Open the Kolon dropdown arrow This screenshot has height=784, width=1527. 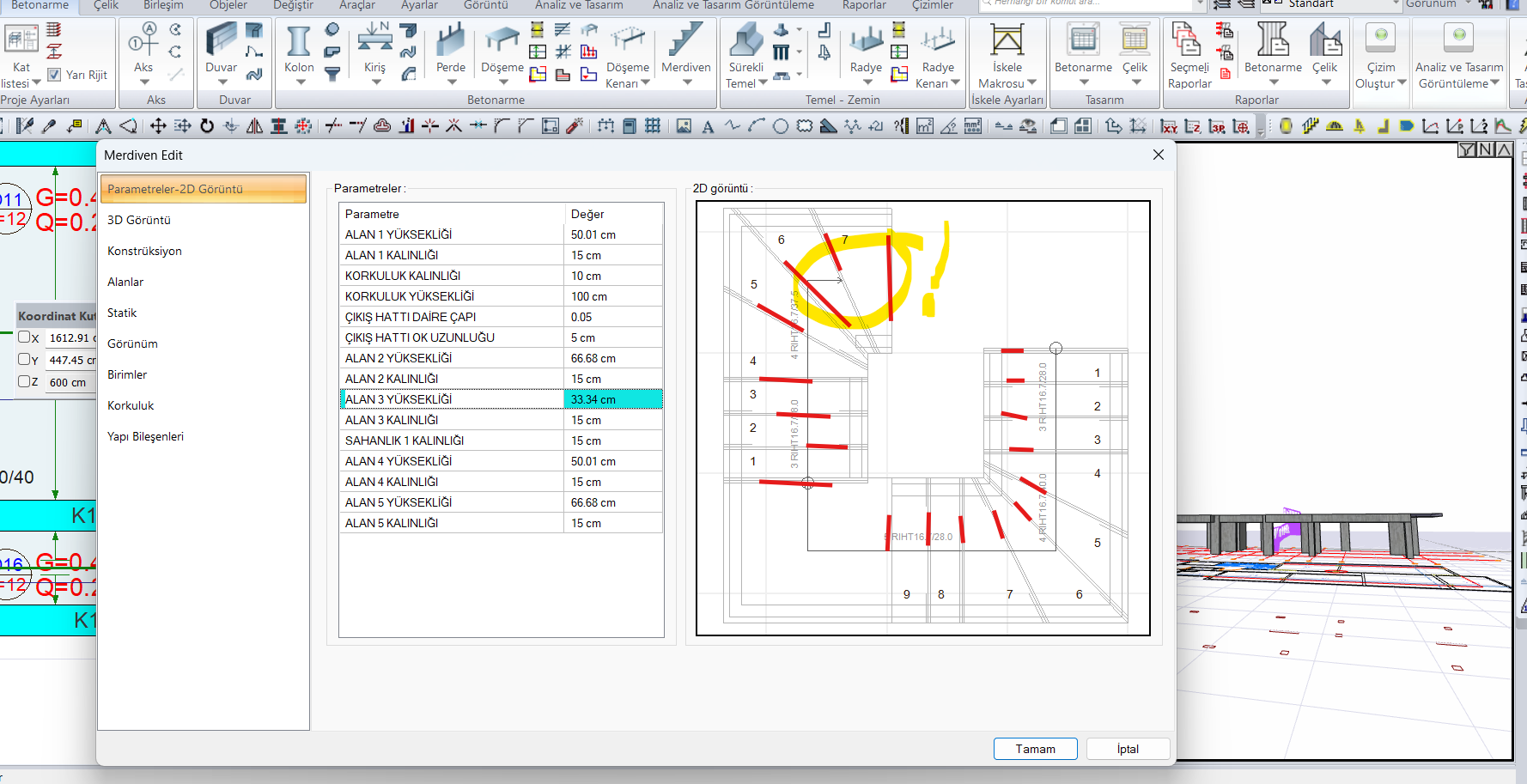point(301,82)
